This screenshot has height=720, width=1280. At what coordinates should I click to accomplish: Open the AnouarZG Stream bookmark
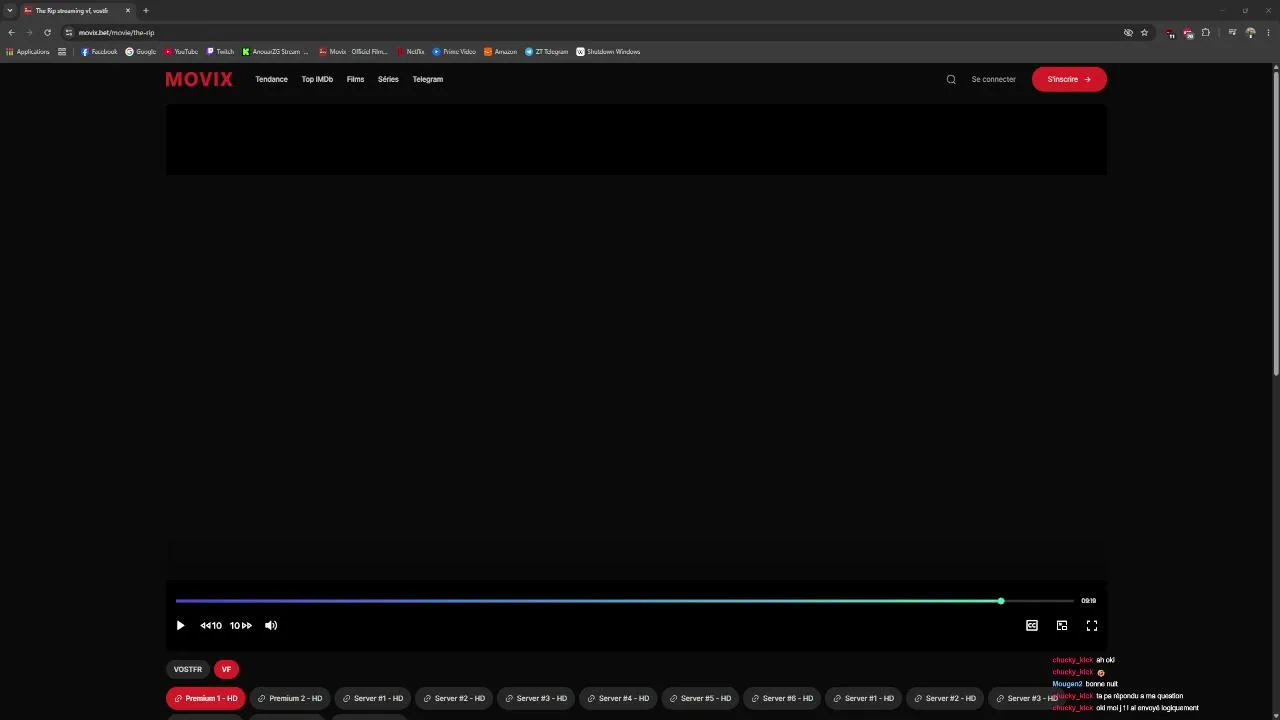(x=275, y=52)
